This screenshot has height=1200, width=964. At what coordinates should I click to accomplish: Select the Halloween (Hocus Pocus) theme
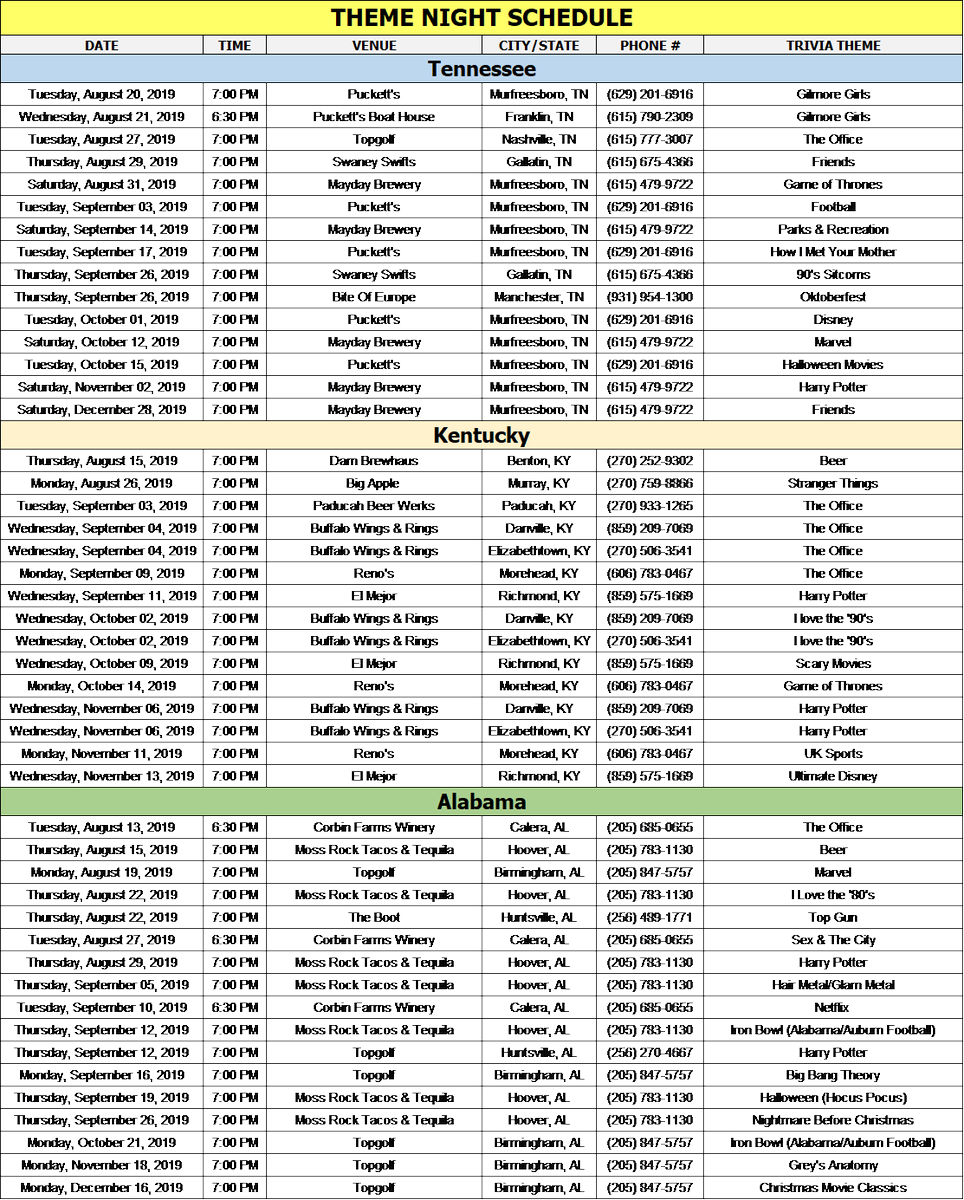coord(833,1097)
